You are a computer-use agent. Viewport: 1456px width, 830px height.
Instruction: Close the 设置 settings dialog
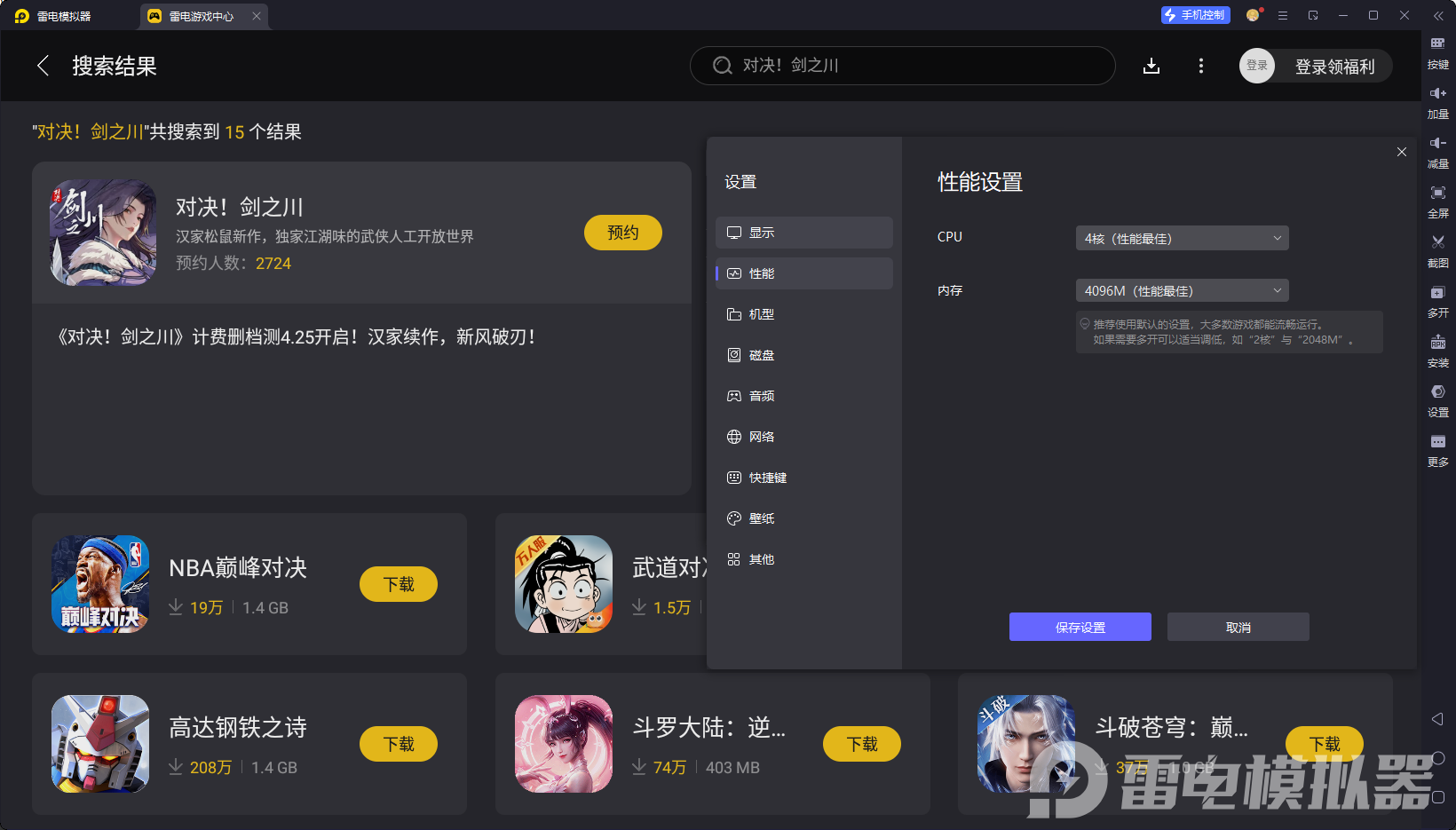point(1402,152)
